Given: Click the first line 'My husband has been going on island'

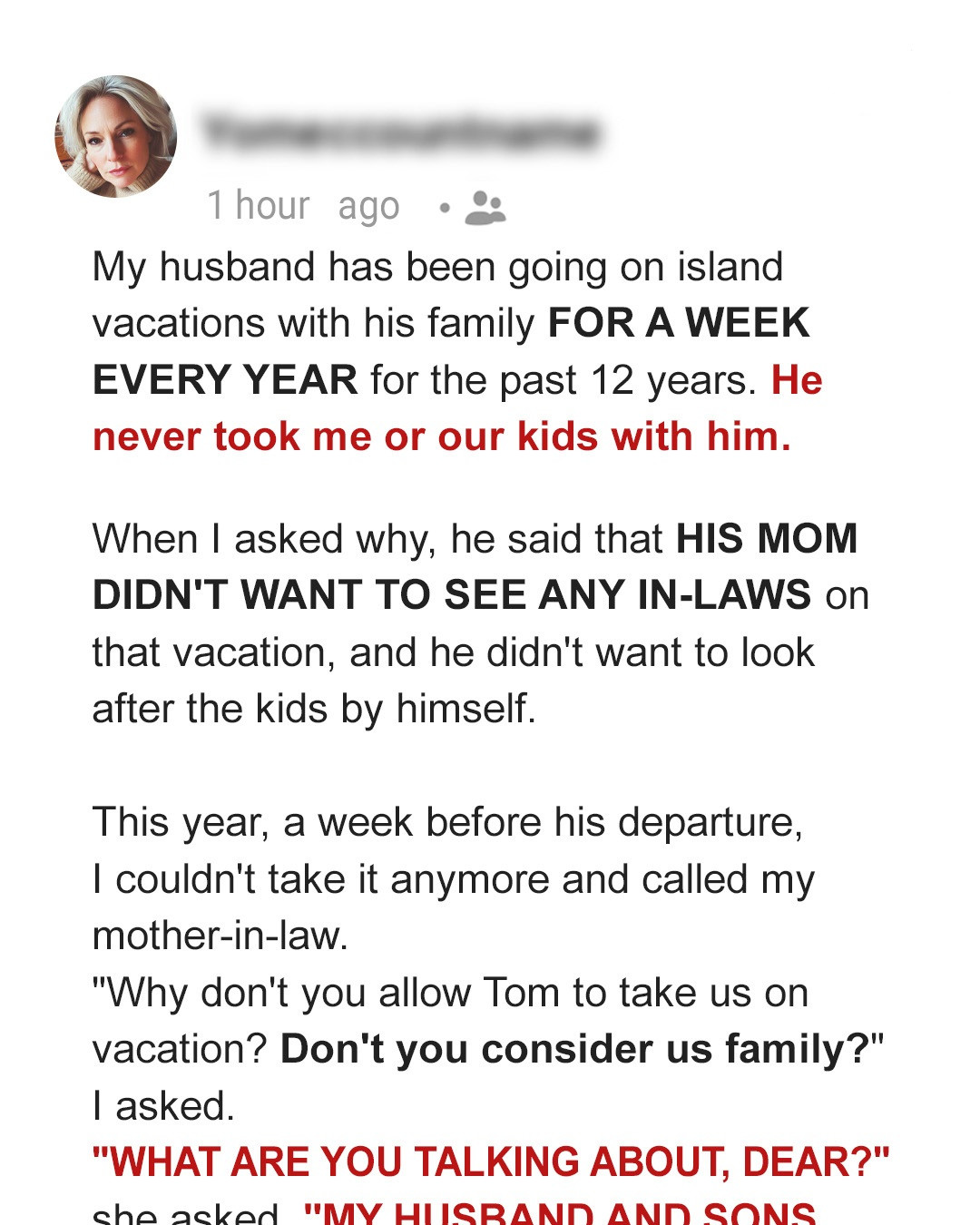Looking at the screenshot, I should pos(437,267).
